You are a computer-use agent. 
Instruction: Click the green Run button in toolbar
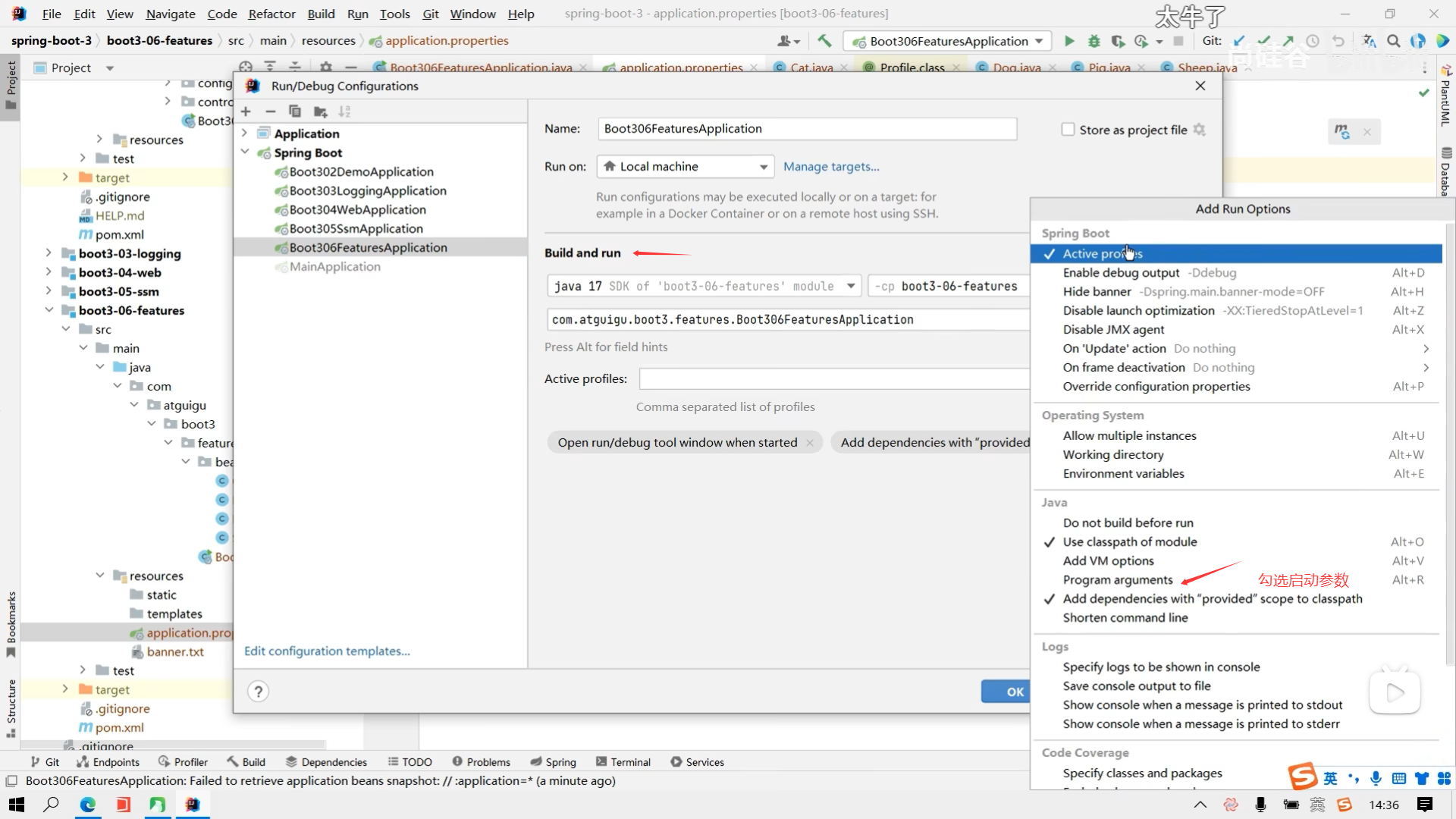[x=1069, y=41]
